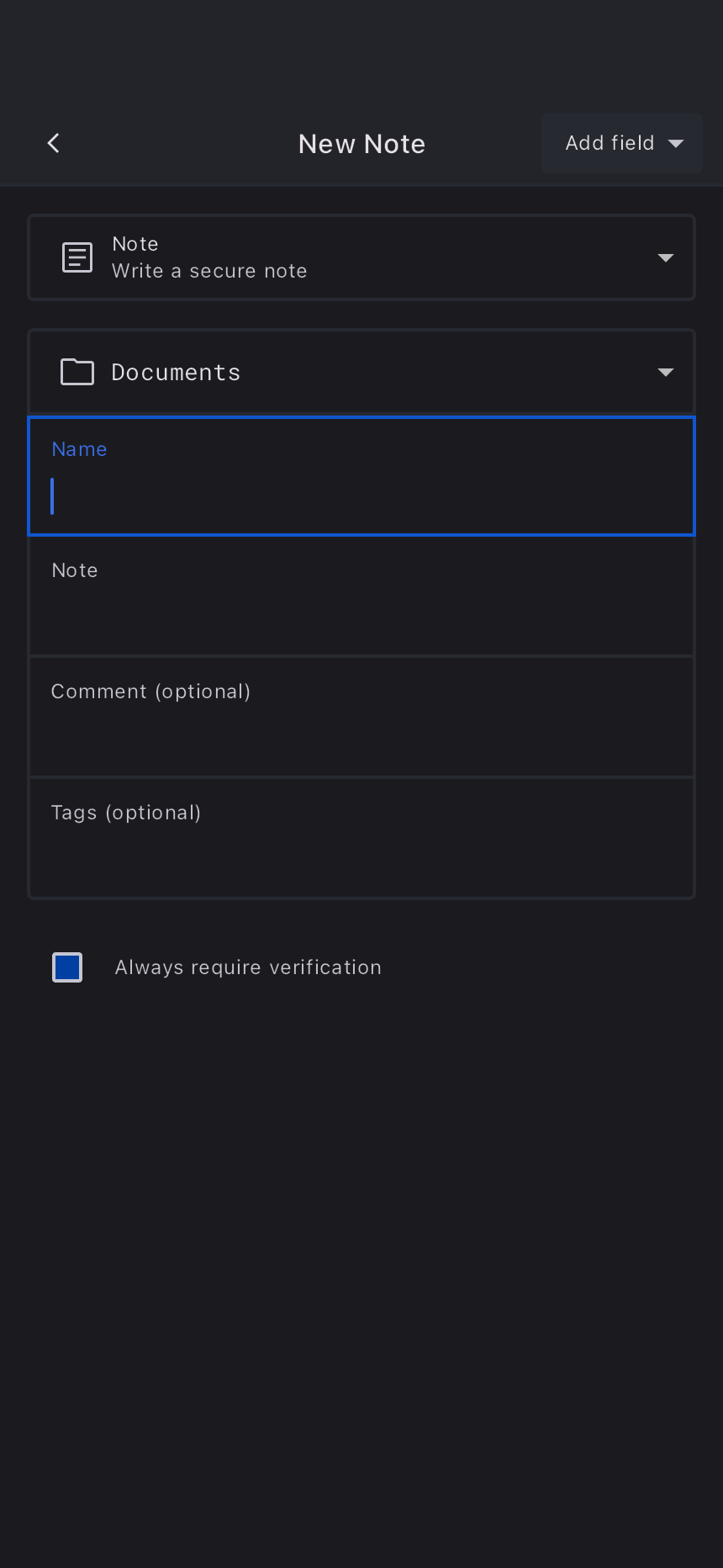Open the Add field menu
This screenshot has width=723, height=1568.
(610, 144)
